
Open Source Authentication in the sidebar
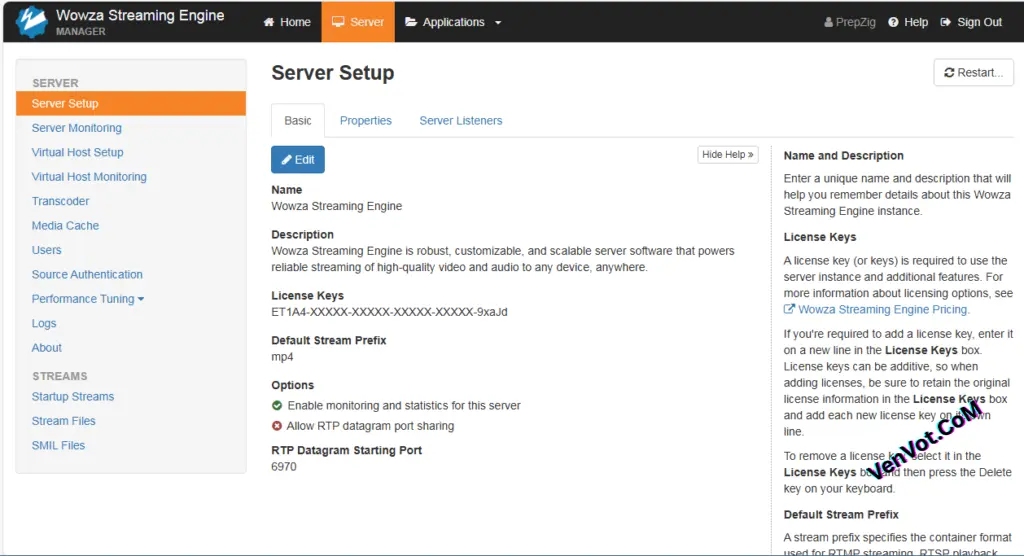(x=87, y=274)
